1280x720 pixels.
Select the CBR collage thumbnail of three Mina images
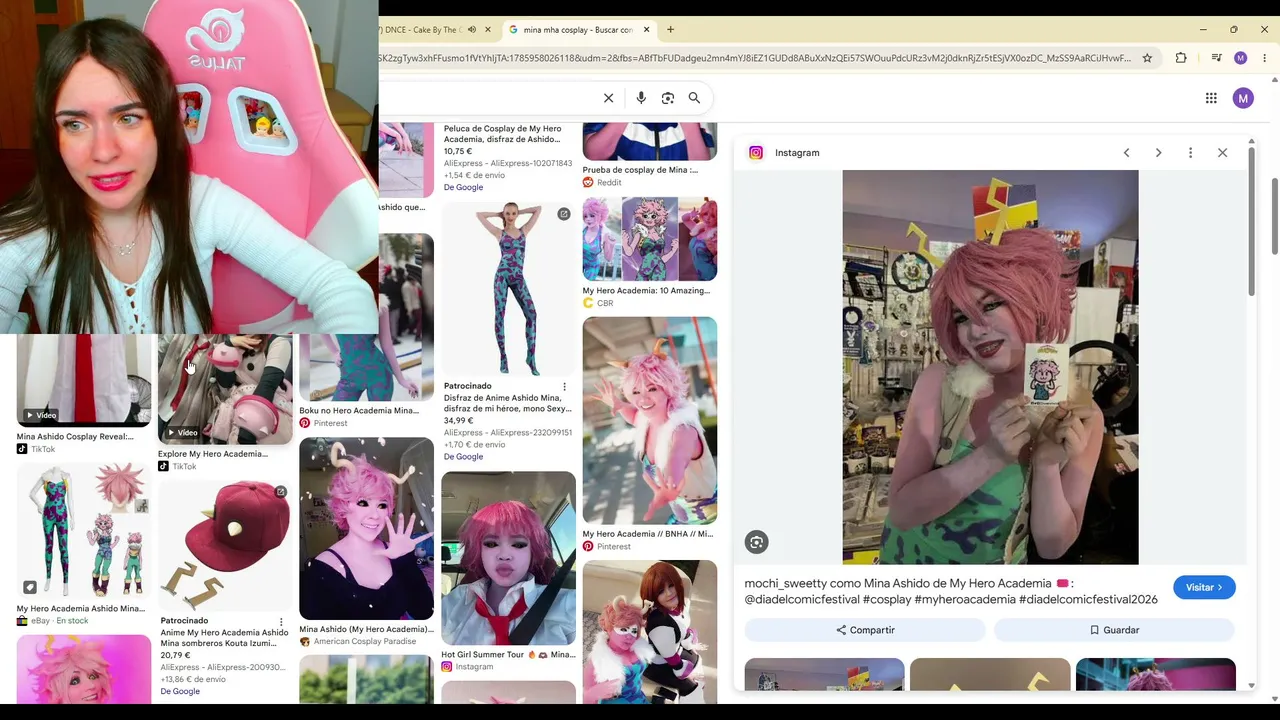(650, 239)
